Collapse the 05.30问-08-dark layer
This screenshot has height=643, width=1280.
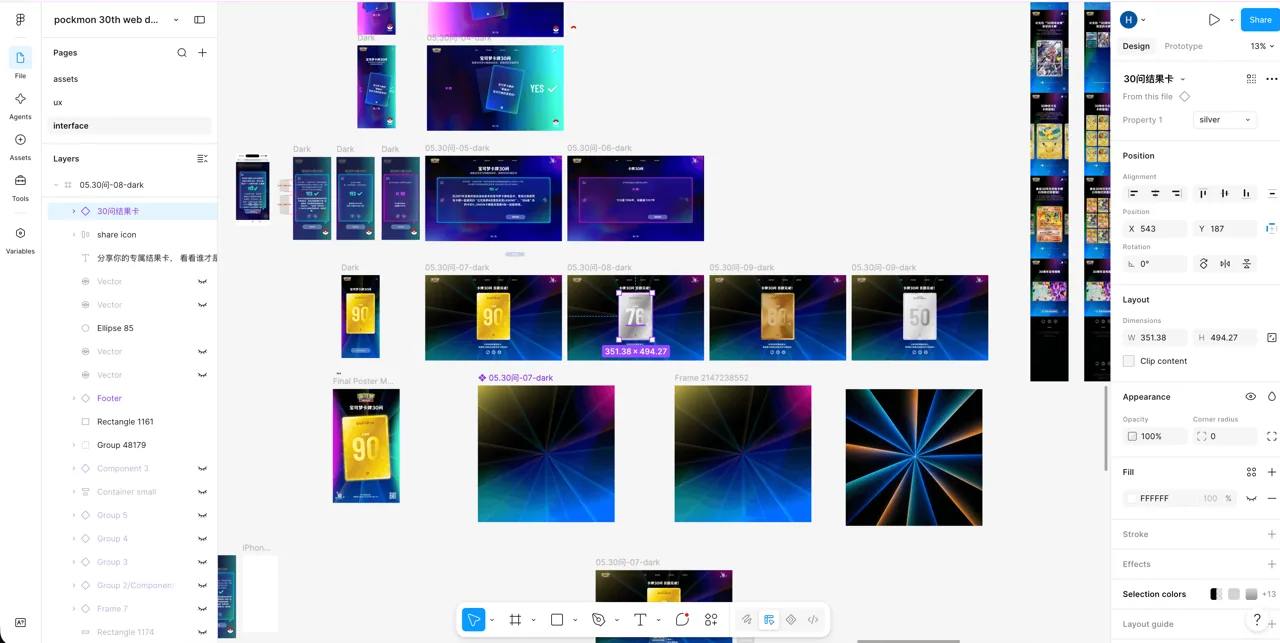pyautogui.click(x=56, y=185)
